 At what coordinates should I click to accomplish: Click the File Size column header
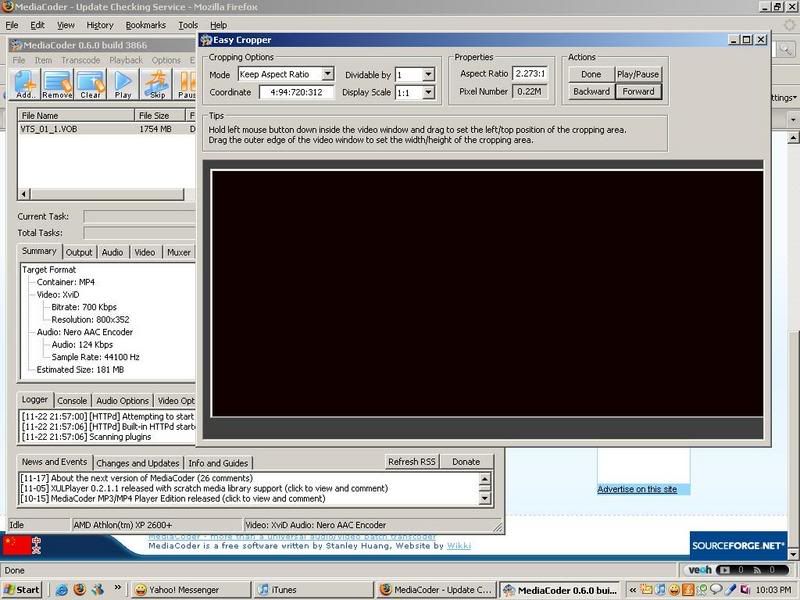tap(160, 115)
